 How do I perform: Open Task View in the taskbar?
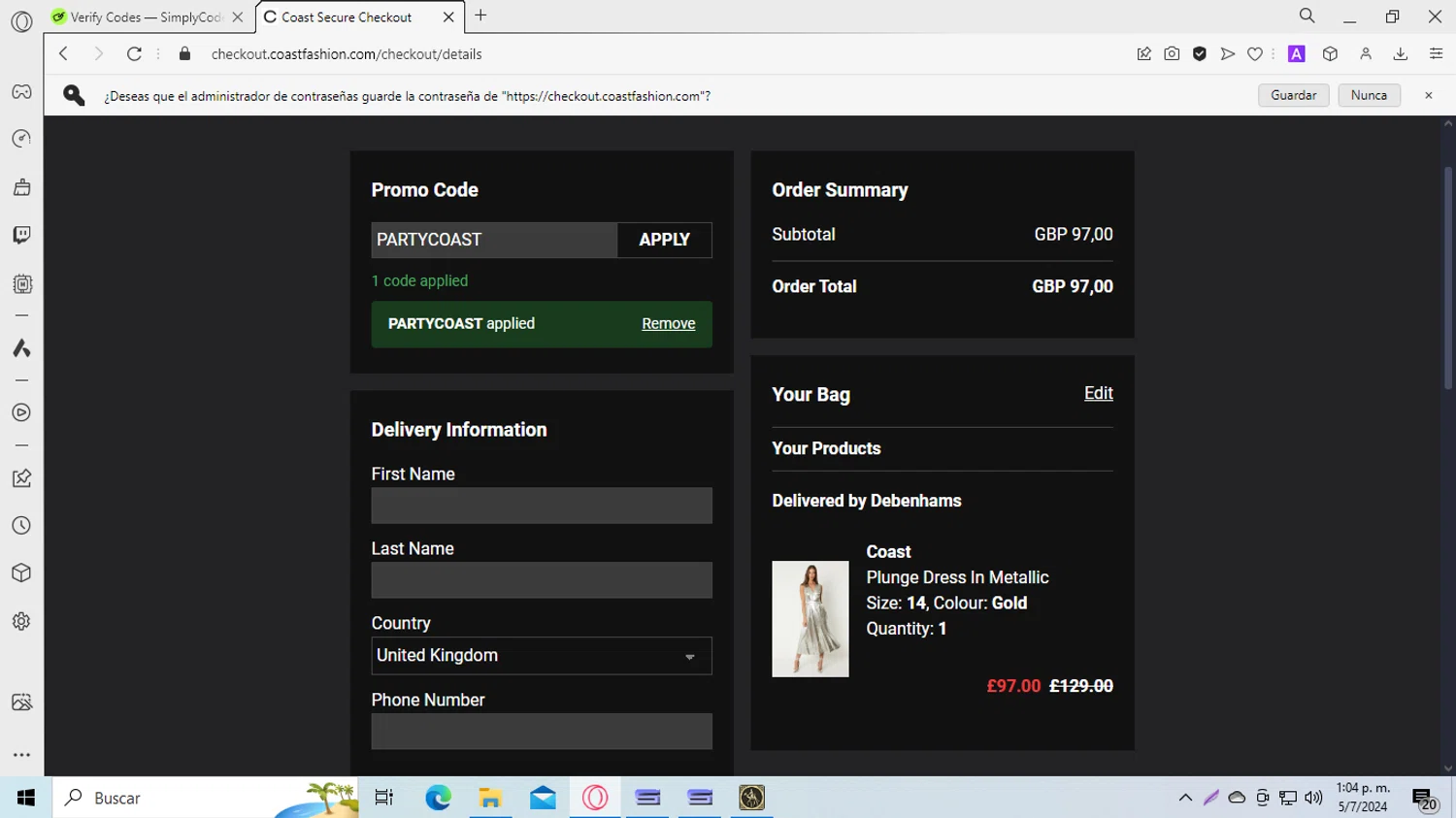coord(384,798)
